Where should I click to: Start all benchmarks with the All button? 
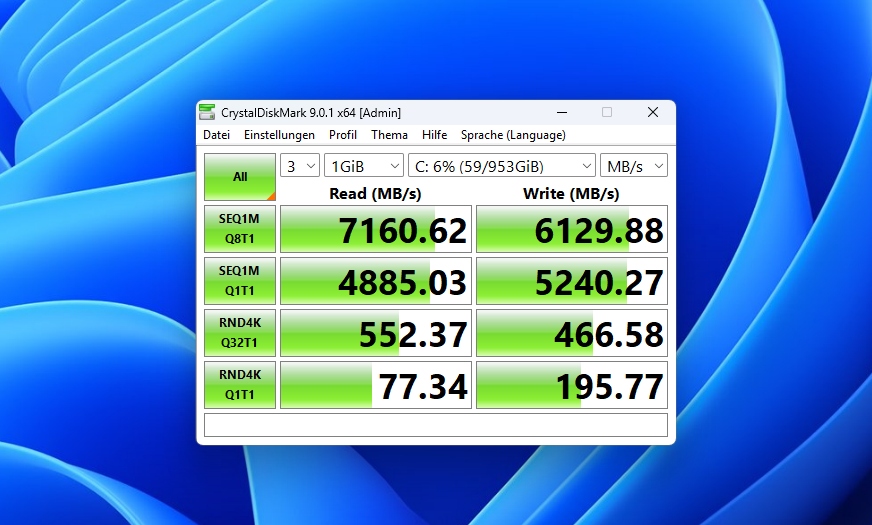(240, 177)
